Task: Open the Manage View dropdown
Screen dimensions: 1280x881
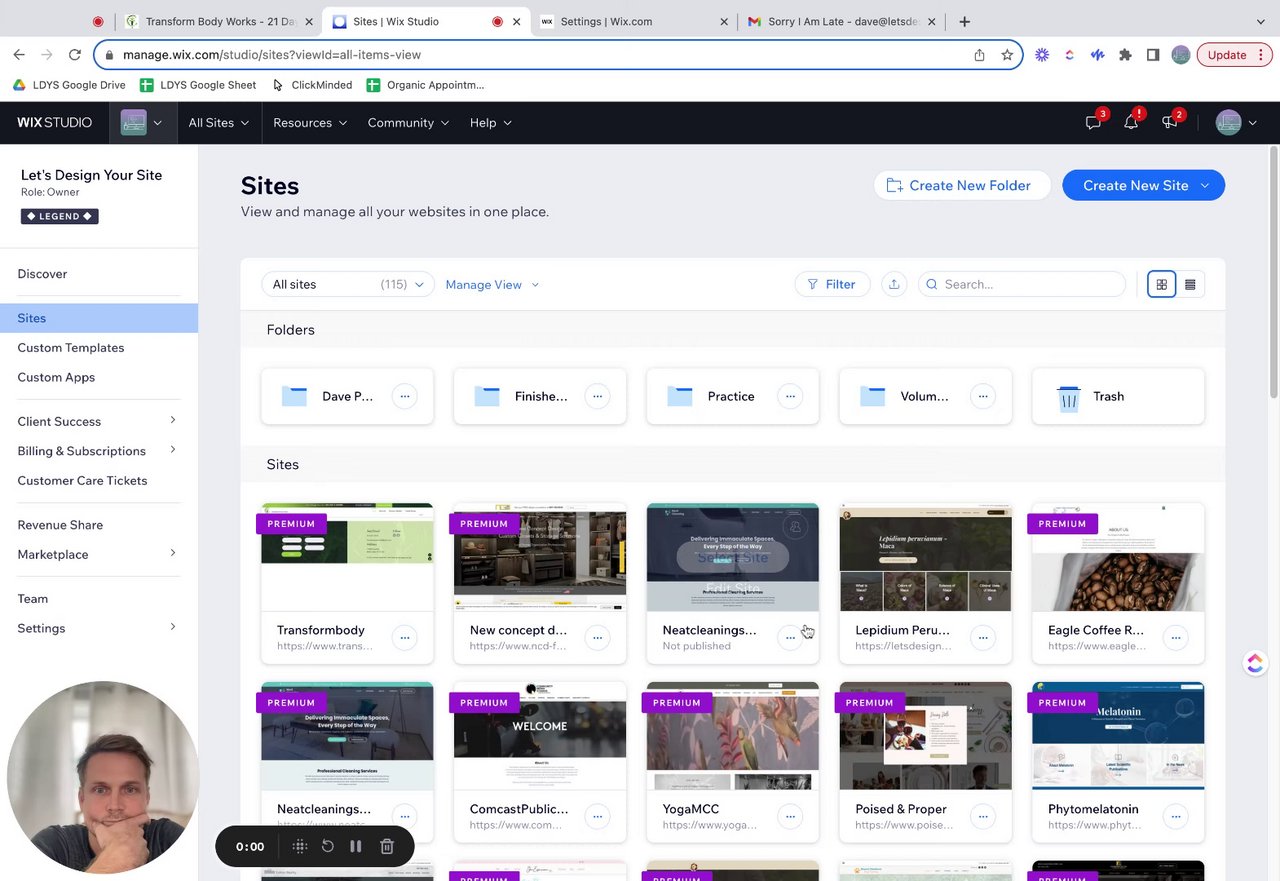Action: pyautogui.click(x=492, y=285)
